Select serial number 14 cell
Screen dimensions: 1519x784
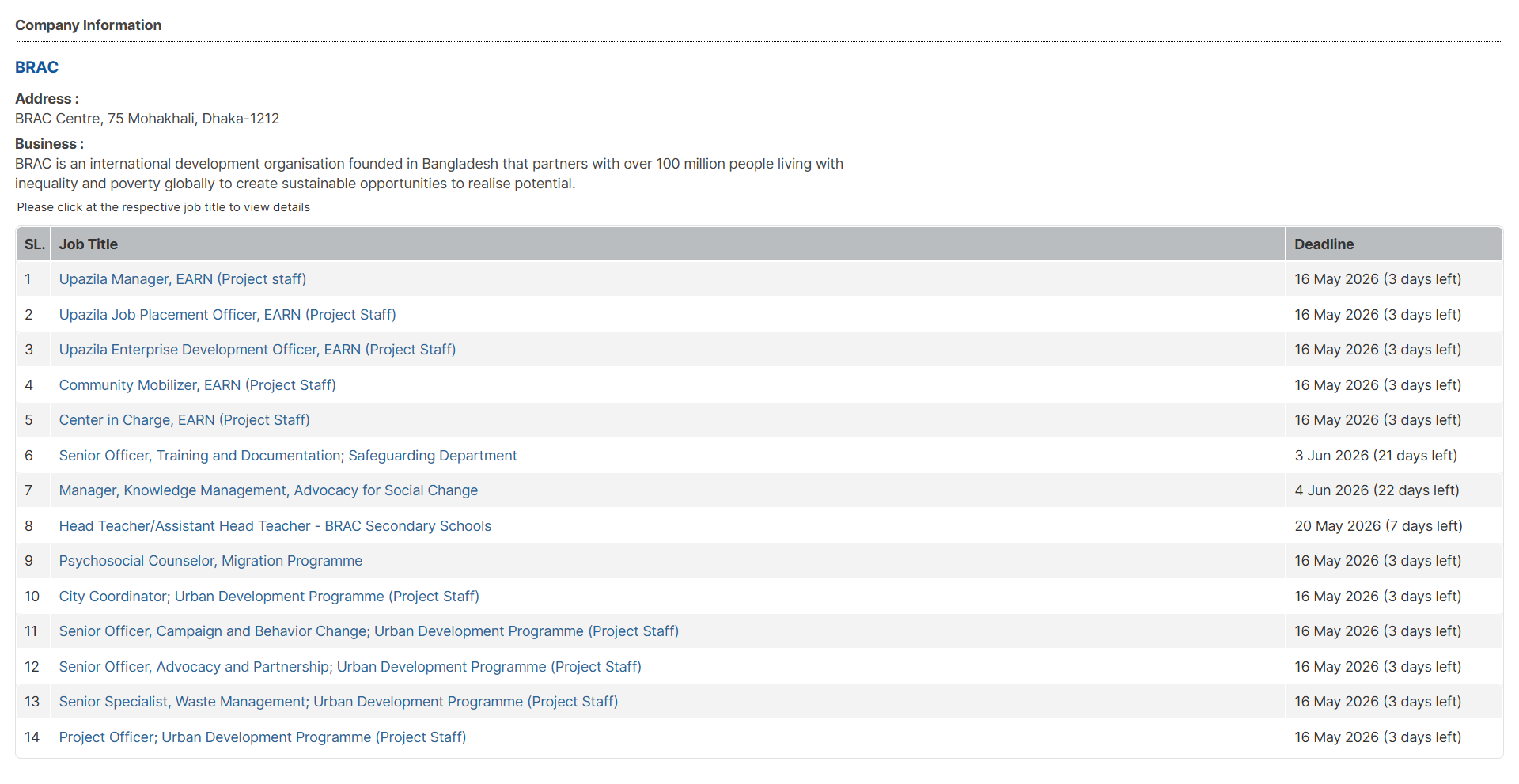pyautogui.click(x=32, y=737)
